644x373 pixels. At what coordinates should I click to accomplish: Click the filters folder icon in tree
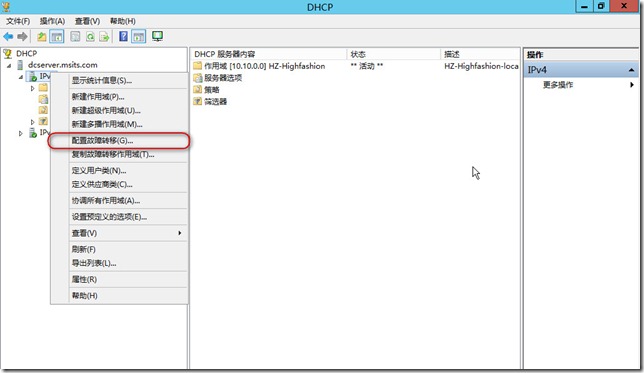(43, 121)
